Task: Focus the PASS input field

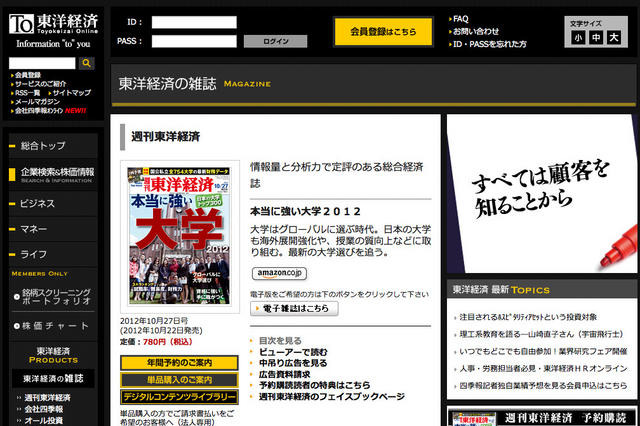Action: pyautogui.click(x=194, y=41)
